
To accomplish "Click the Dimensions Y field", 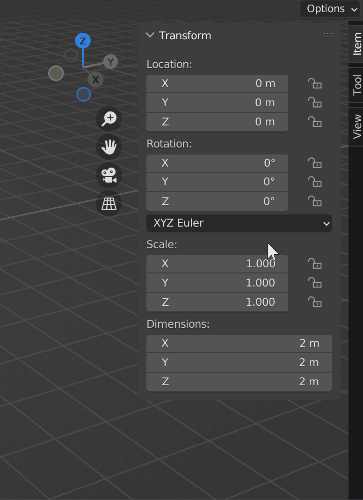I will pyautogui.click(x=239, y=362).
